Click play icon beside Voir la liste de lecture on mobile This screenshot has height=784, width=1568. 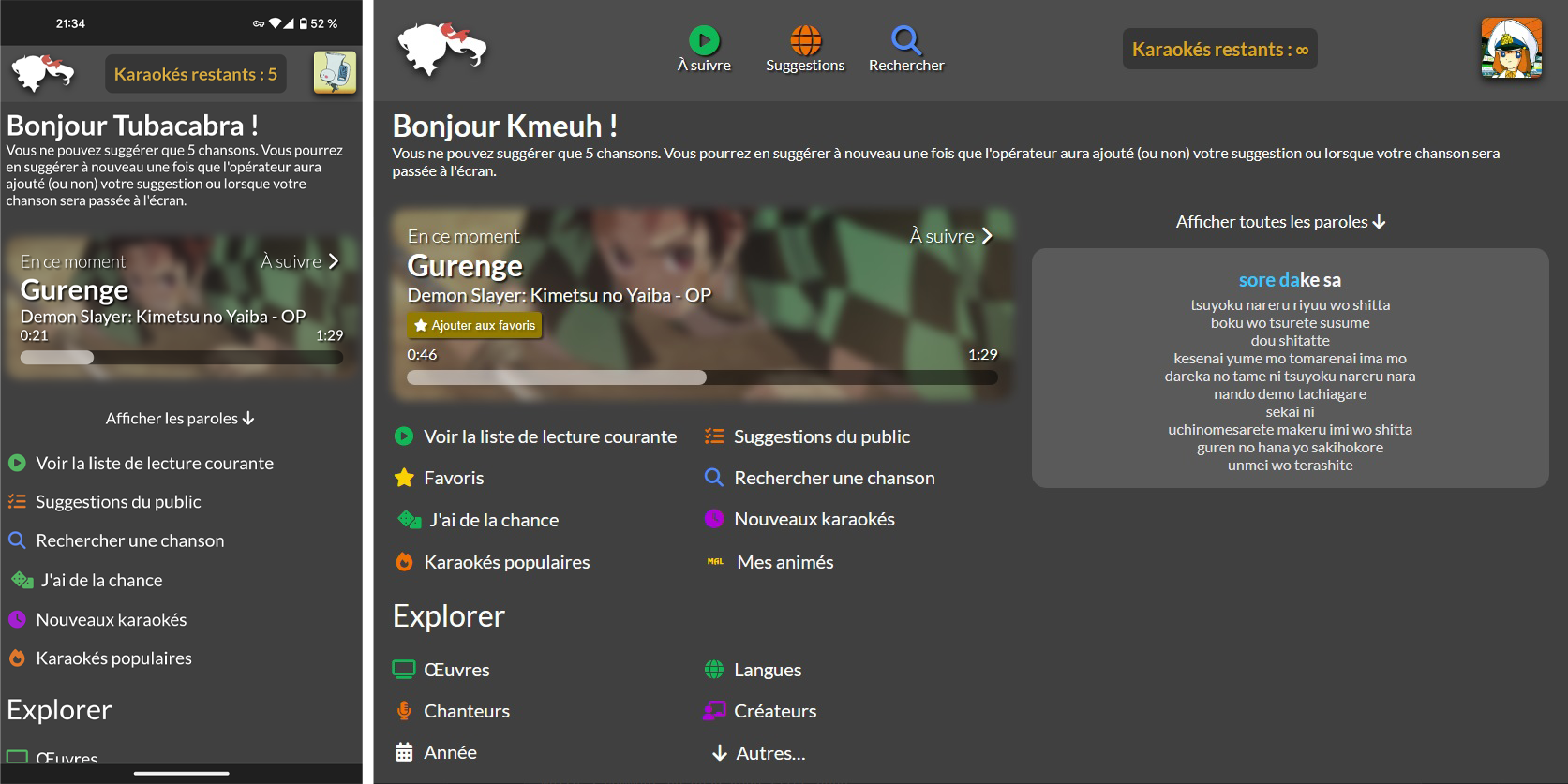17,463
